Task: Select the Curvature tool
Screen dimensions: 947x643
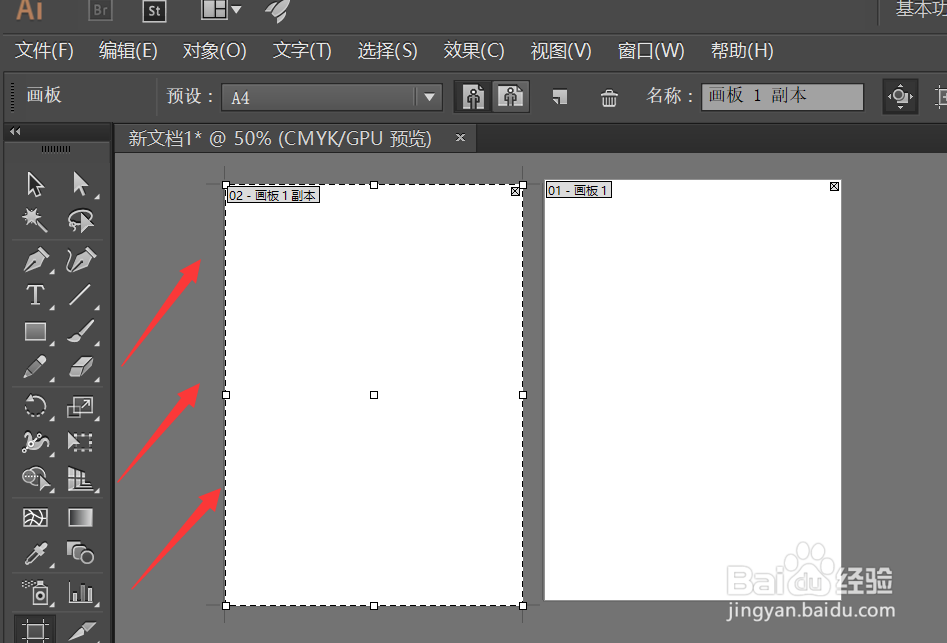Action: pos(80,260)
